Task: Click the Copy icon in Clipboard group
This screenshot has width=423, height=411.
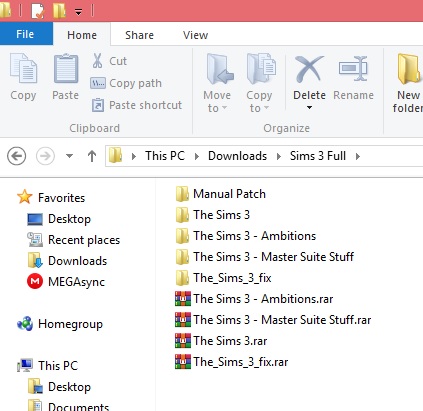Action: [23, 69]
